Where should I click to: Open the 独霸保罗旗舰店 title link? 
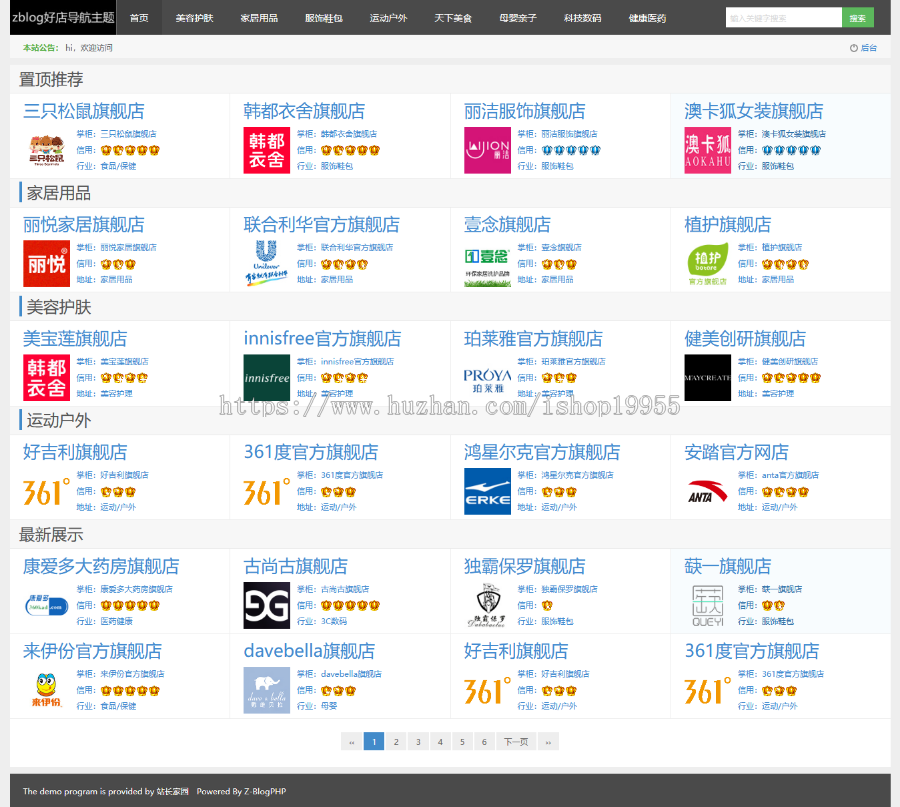click(525, 566)
